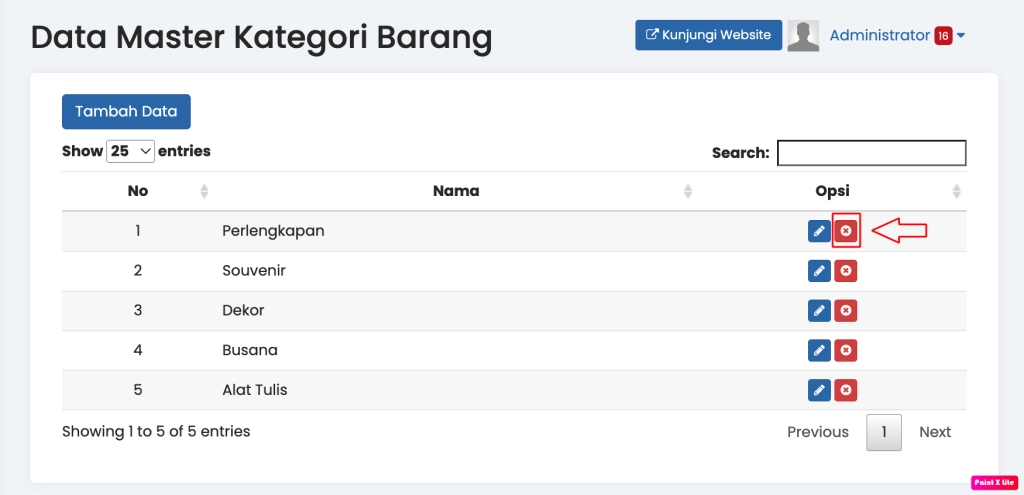
Task: Sort the Opsi column
Action: coord(832,191)
